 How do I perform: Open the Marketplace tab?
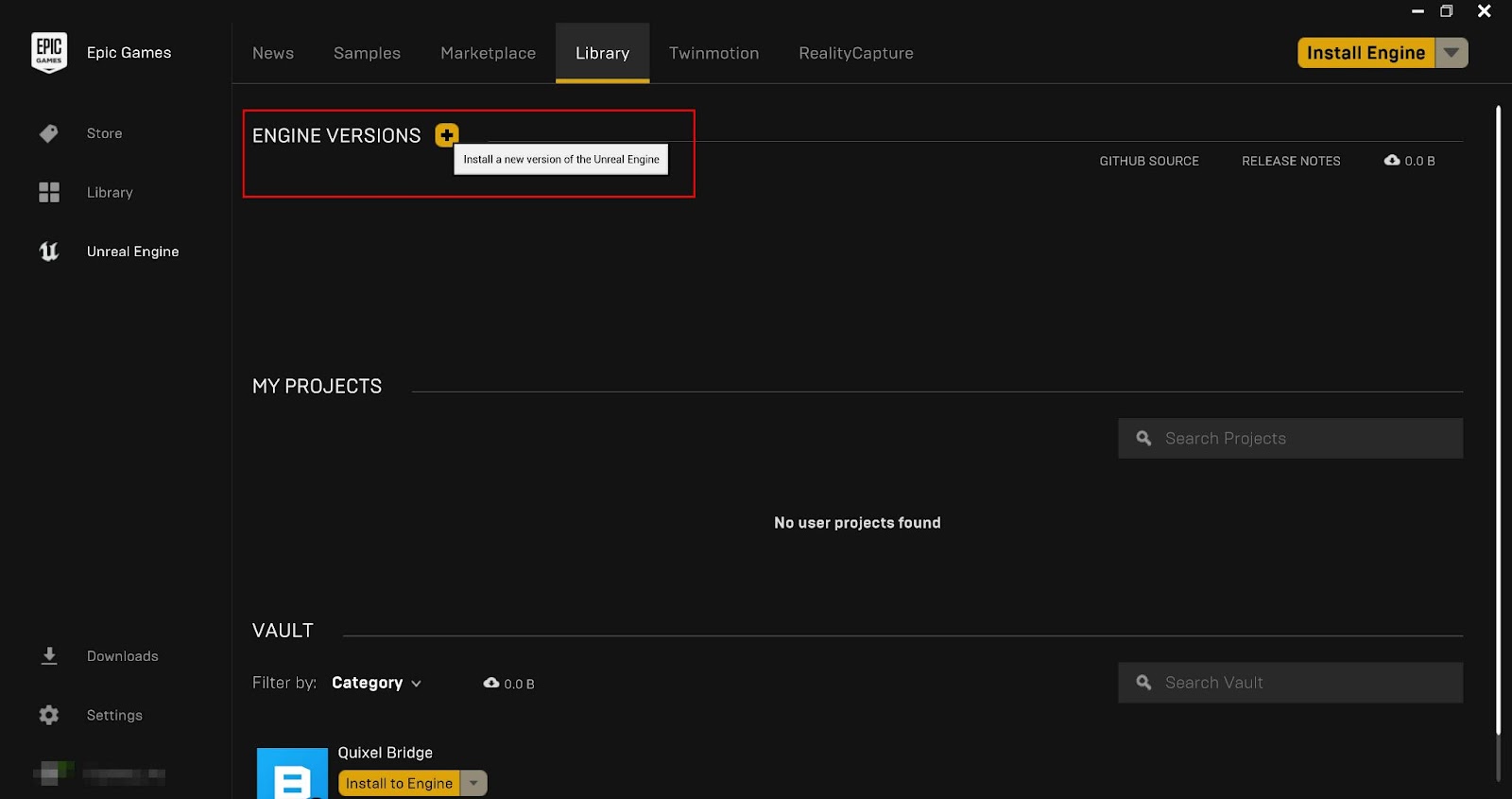click(x=489, y=53)
